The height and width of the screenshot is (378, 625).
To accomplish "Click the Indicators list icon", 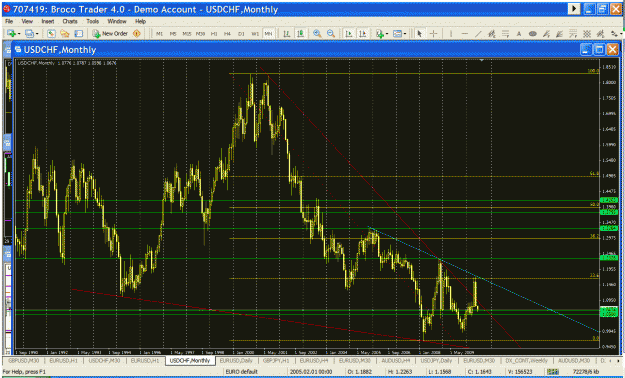I will [379, 34].
